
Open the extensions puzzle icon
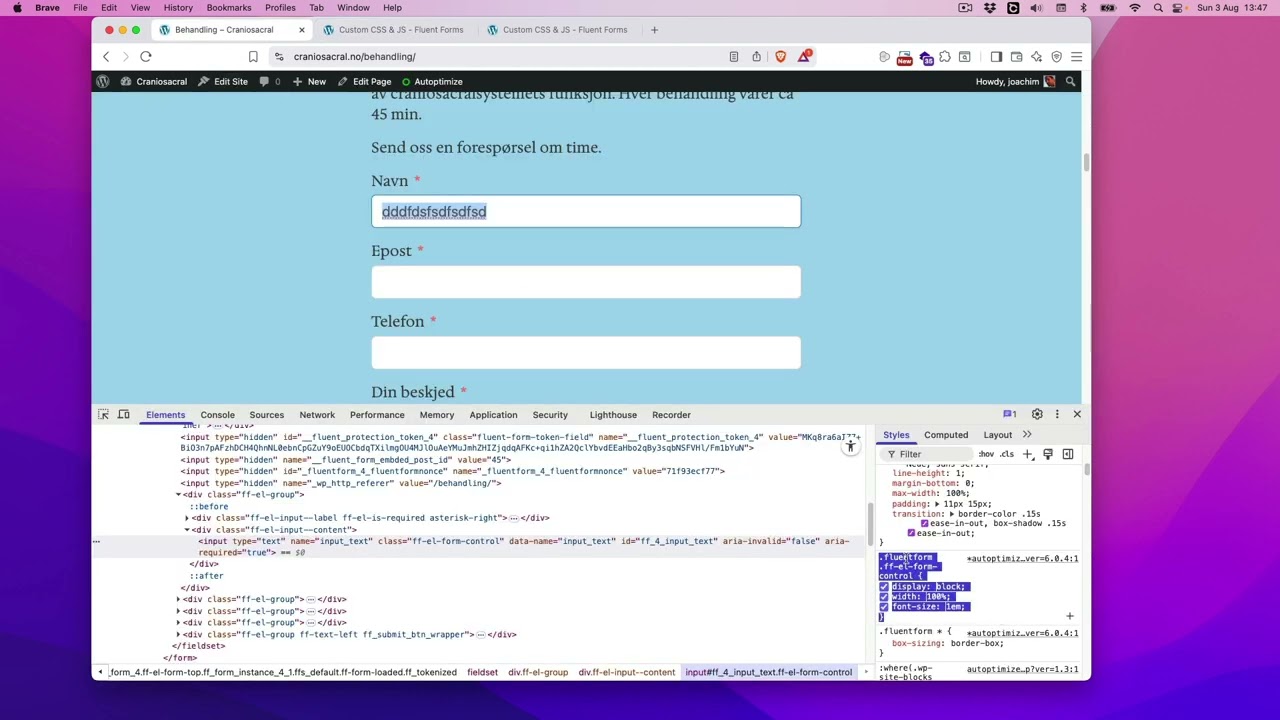pos(944,57)
